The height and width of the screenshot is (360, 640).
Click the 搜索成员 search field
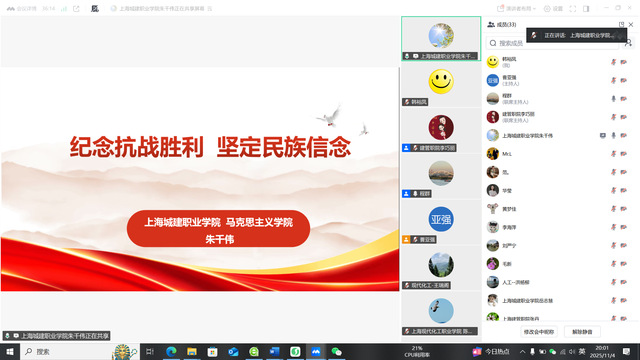[552, 43]
